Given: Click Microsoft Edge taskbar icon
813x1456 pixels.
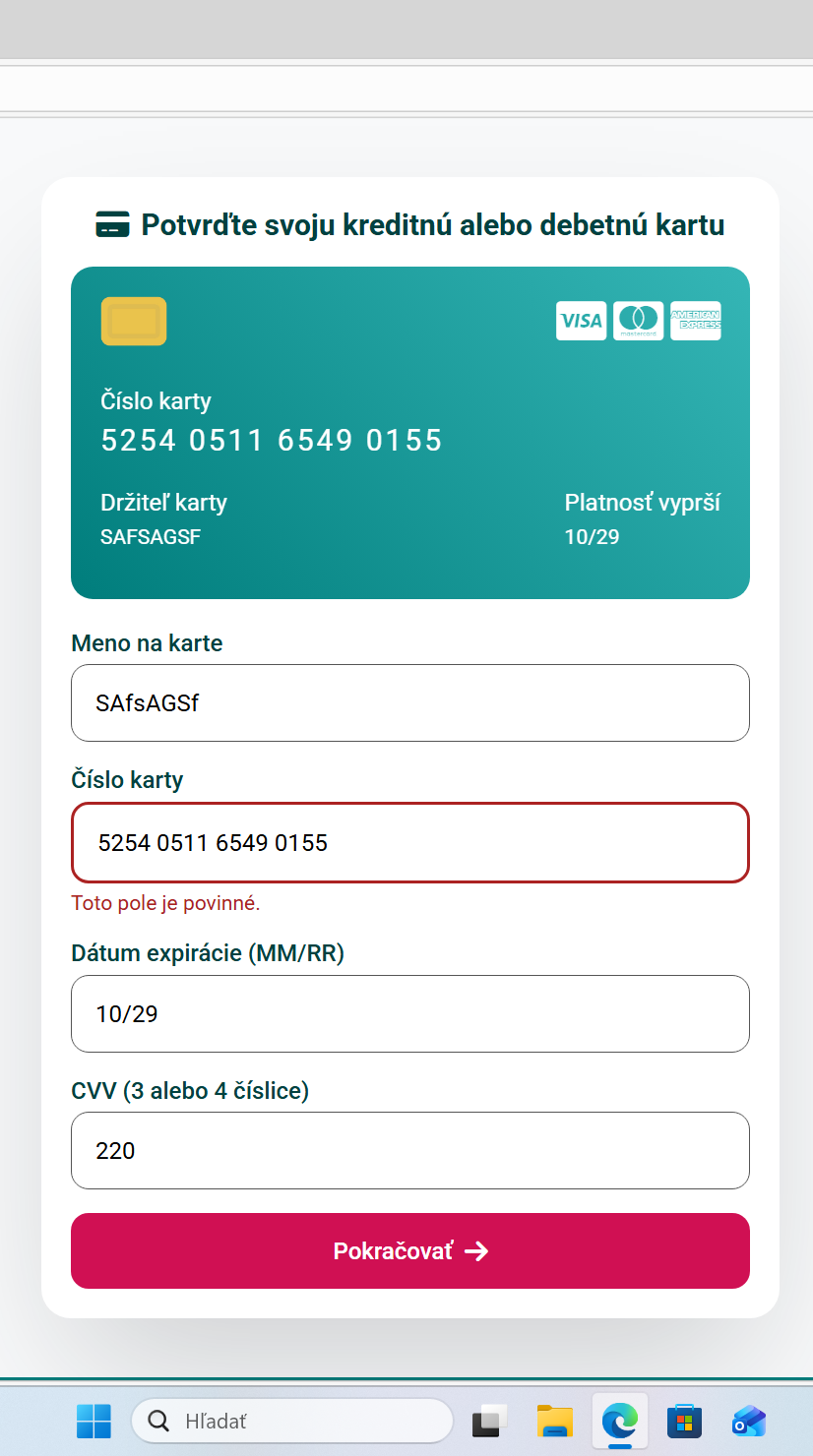Looking at the screenshot, I should tap(620, 1421).
